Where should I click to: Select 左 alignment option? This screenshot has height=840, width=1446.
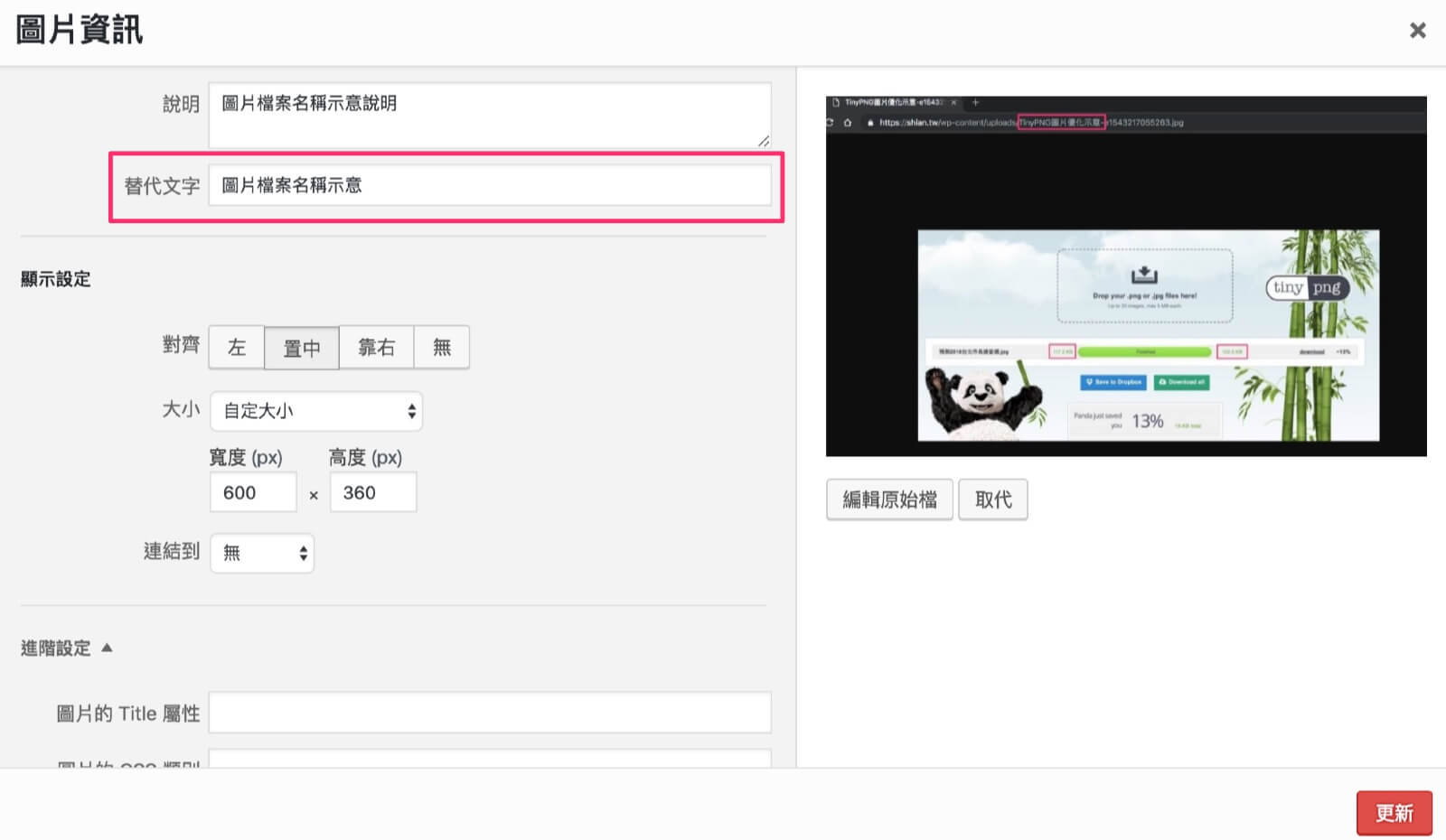(237, 348)
